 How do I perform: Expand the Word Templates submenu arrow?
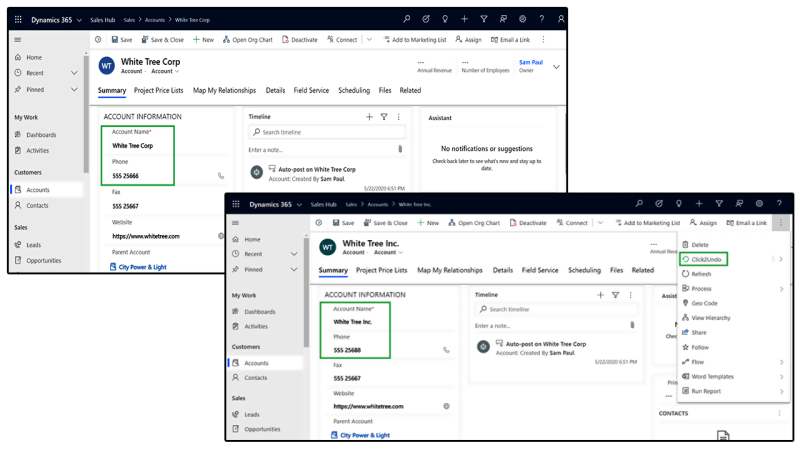coord(780,376)
